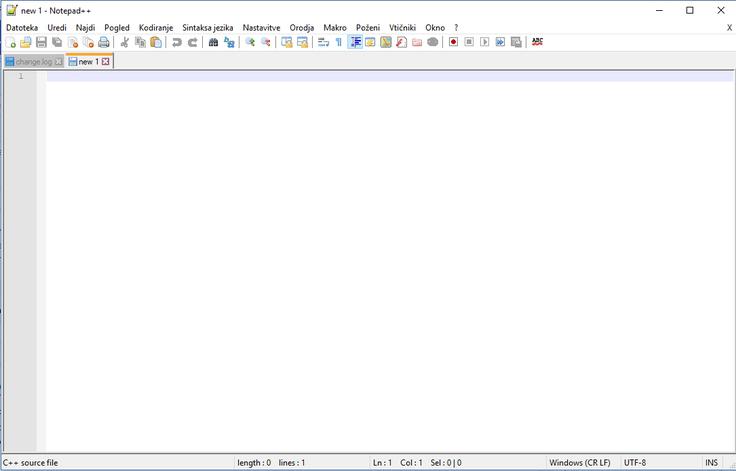Open Find with the binoculars icon
736x471 pixels.
213,42
